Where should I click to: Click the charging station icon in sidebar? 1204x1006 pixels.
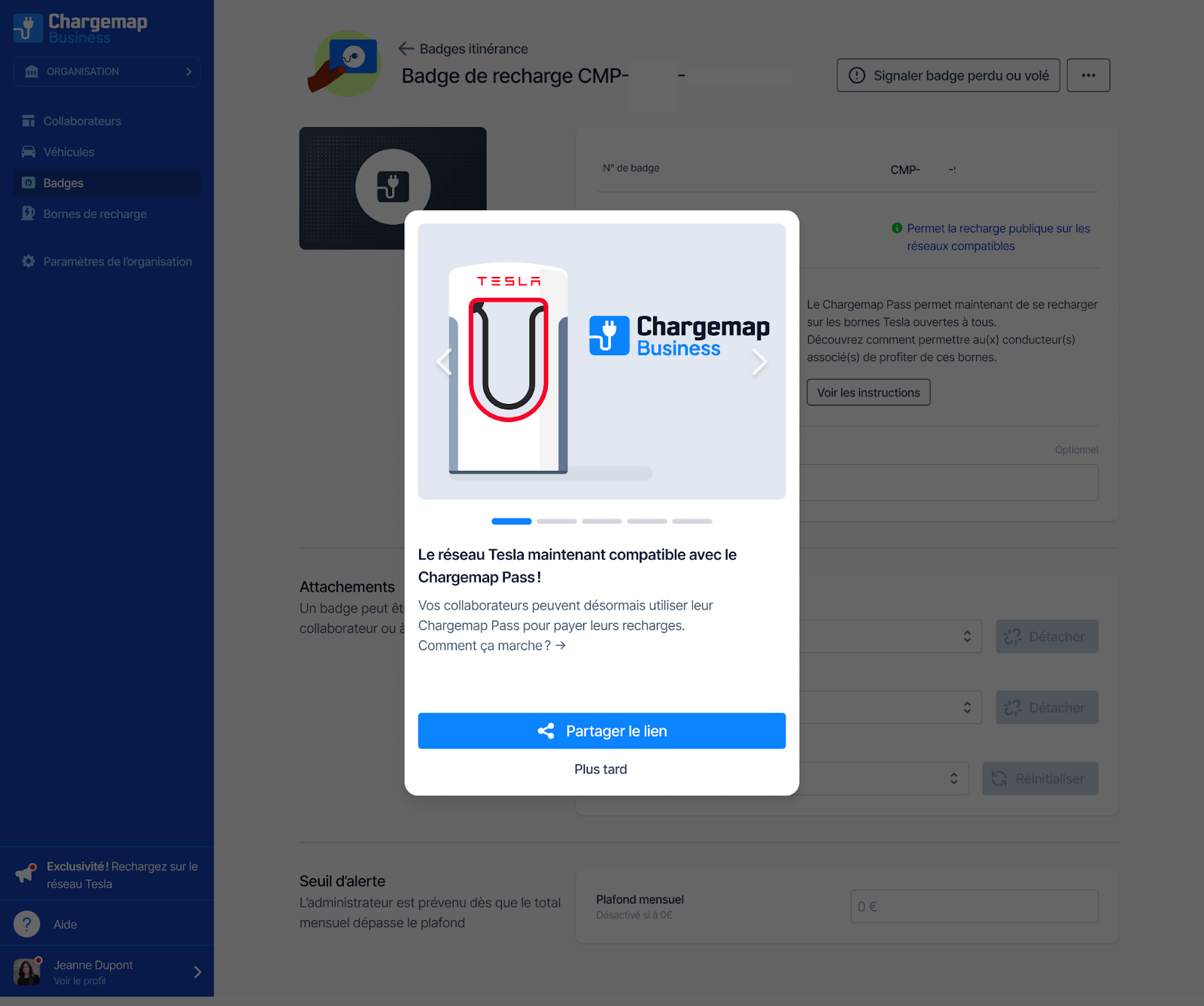[x=29, y=214]
